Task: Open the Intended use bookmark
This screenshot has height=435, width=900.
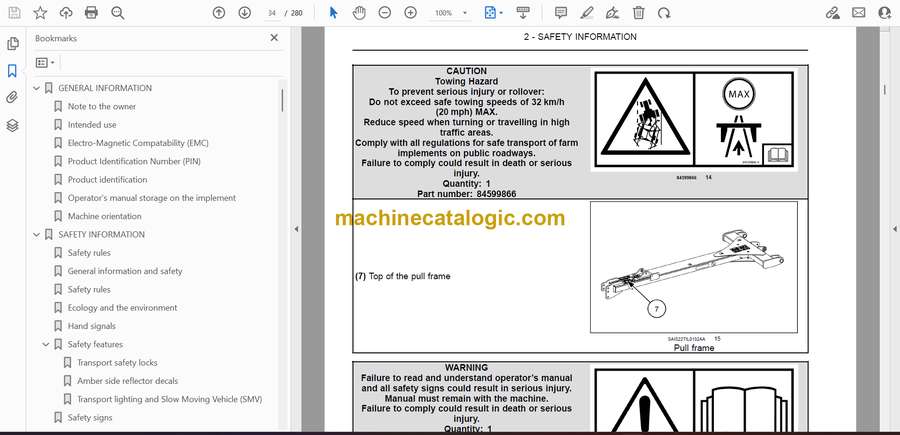Action: click(92, 125)
